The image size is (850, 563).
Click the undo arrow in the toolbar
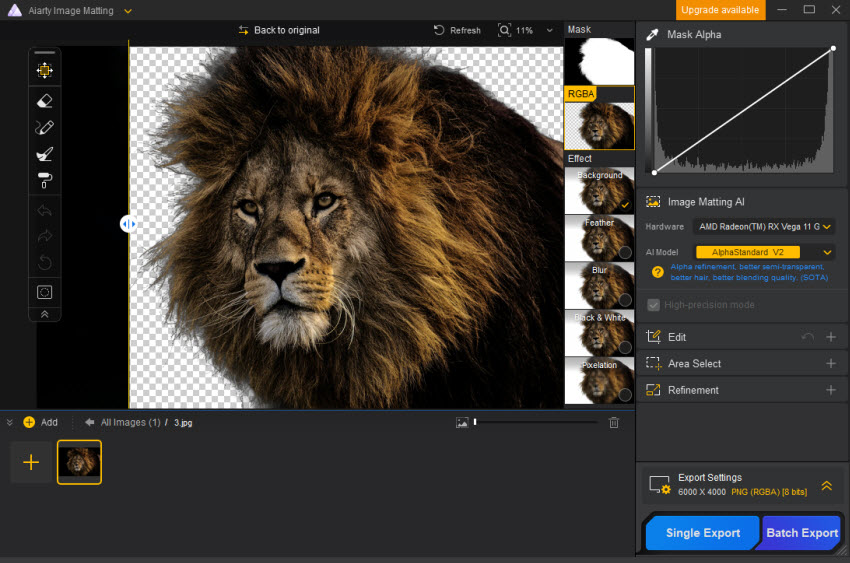44,210
